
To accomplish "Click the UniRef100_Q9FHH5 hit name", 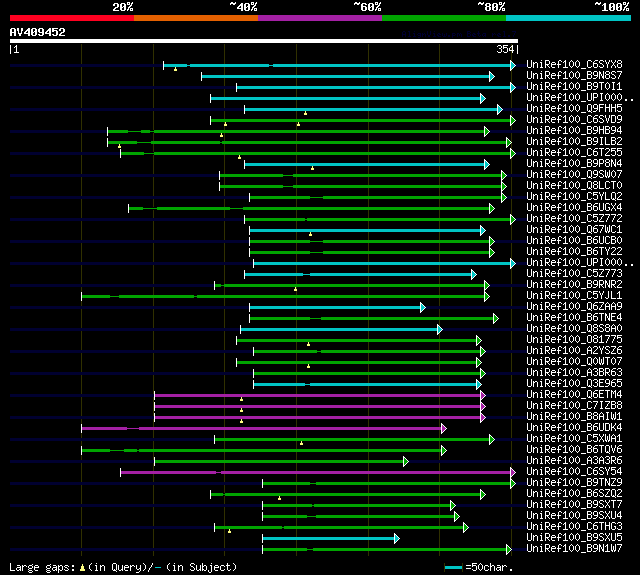I will pos(574,109).
